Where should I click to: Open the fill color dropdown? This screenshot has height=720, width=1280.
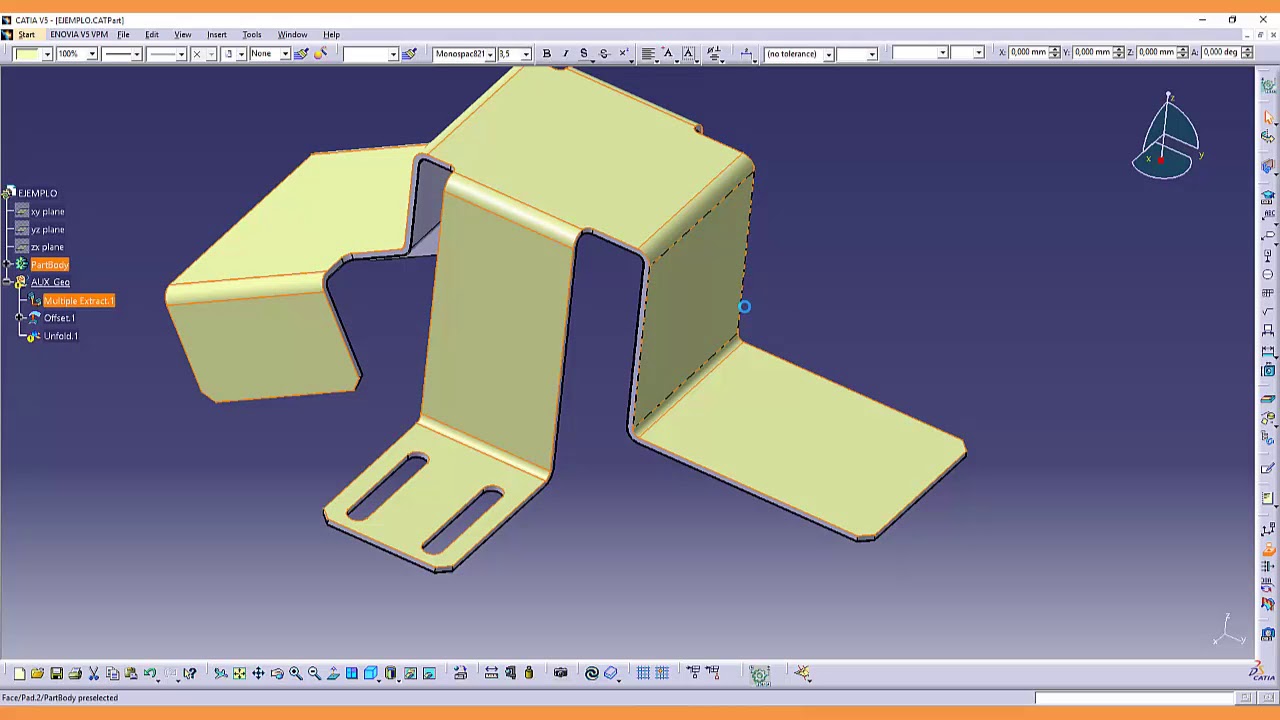click(x=47, y=53)
